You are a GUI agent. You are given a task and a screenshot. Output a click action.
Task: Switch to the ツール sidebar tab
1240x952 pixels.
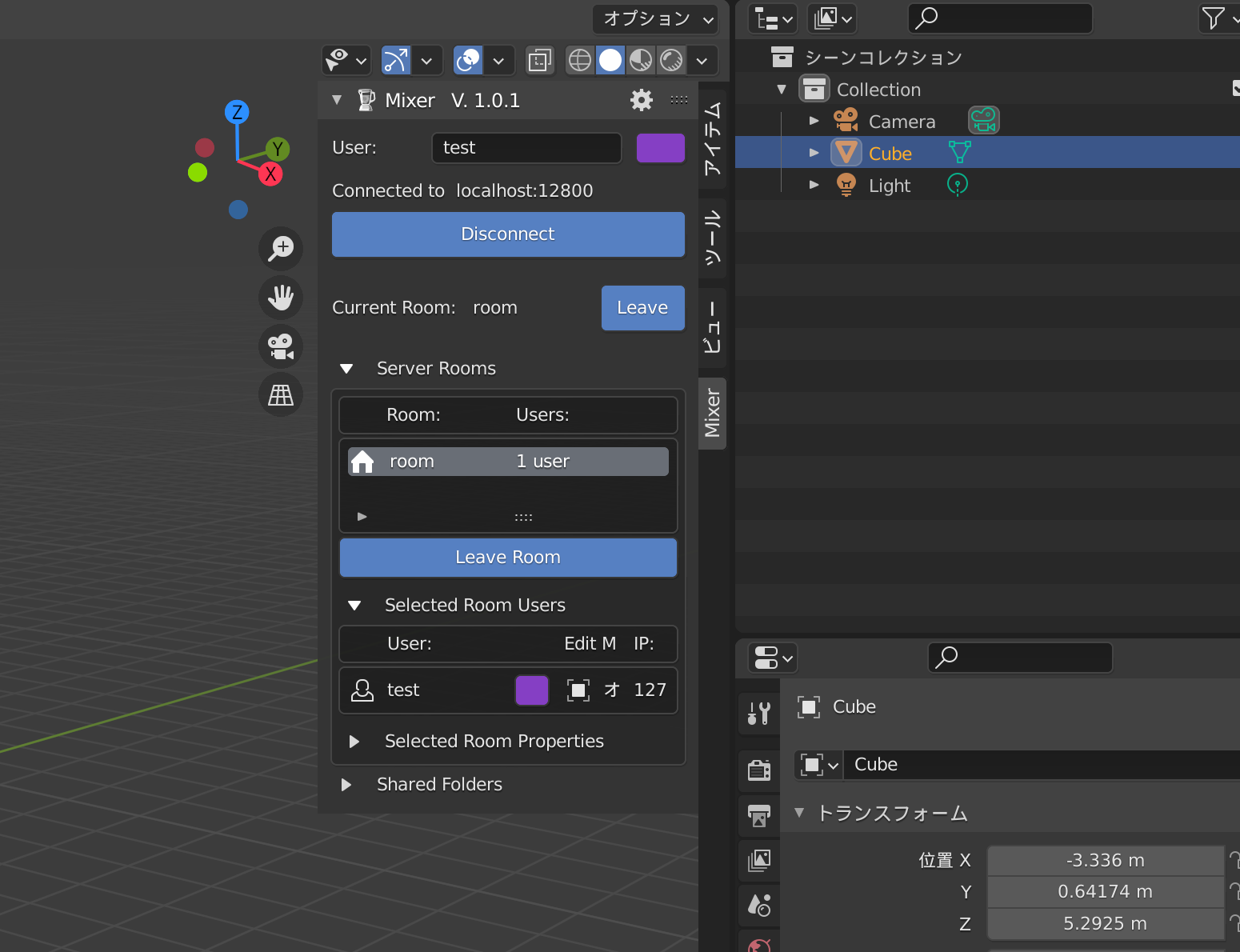tap(712, 238)
